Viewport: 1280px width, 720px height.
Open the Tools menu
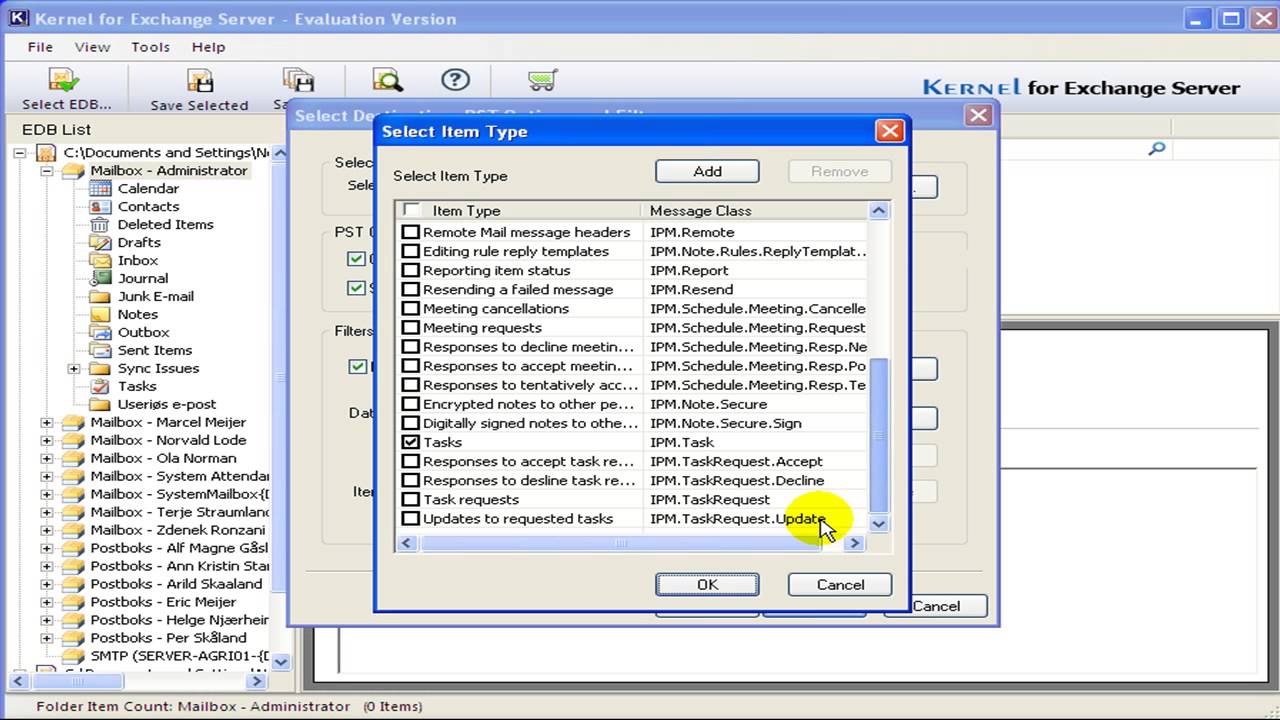tap(150, 47)
